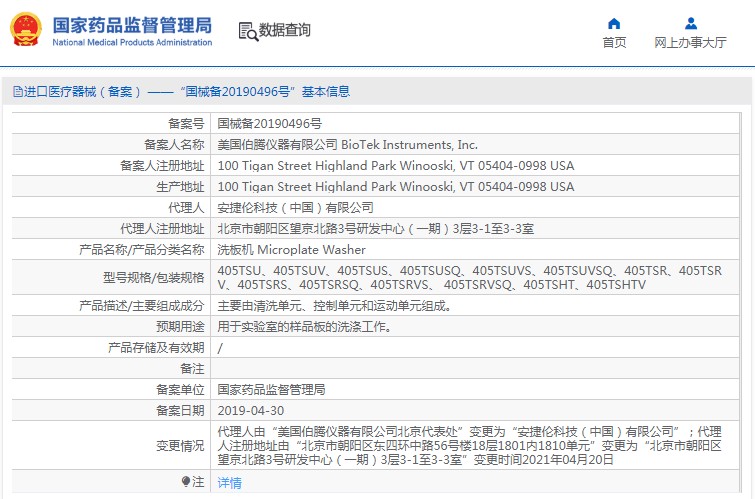The height and width of the screenshot is (499, 755).
Task: Click the 变更情况 change history text
Action: [469, 446]
